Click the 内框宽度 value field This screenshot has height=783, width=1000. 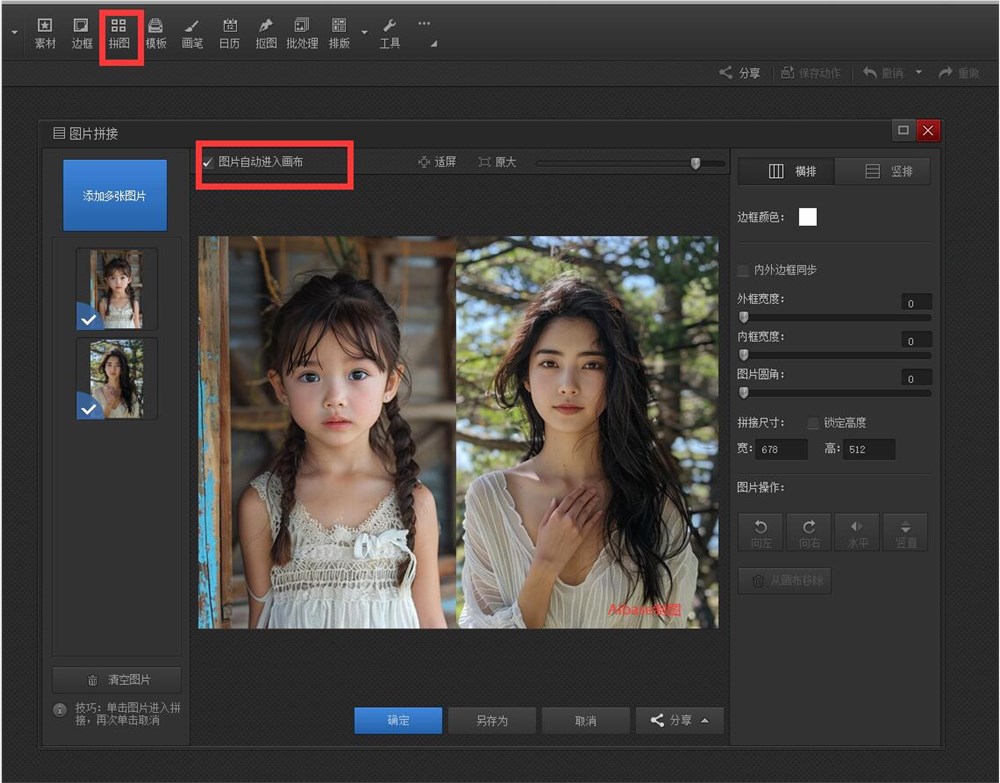click(916, 340)
